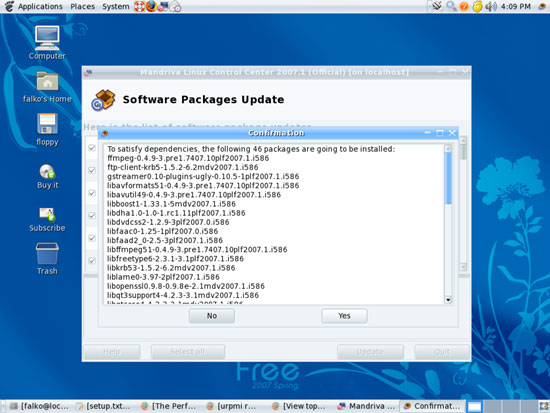Click the Mandriva Control Center window menu icon
The image size is (550, 413).
[88, 73]
